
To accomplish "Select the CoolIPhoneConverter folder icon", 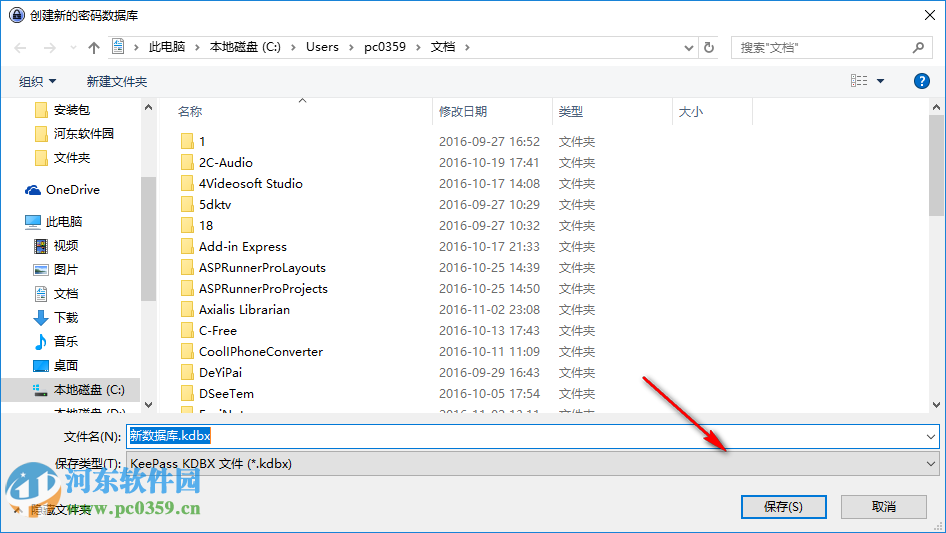I will tap(188, 351).
